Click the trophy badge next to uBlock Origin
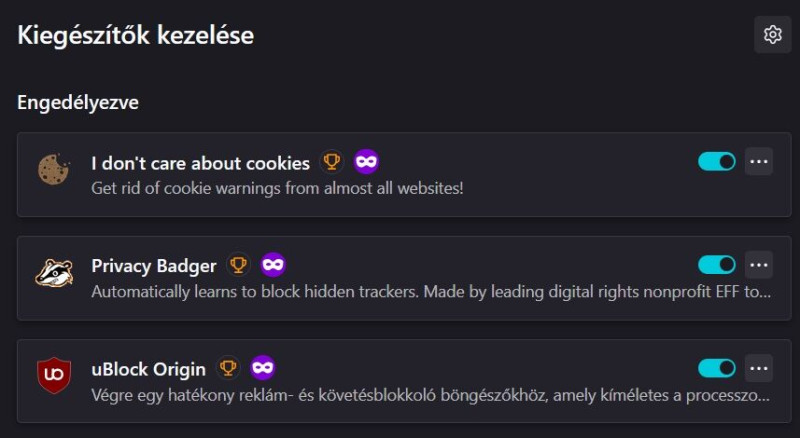This screenshot has width=800, height=438. [x=228, y=368]
